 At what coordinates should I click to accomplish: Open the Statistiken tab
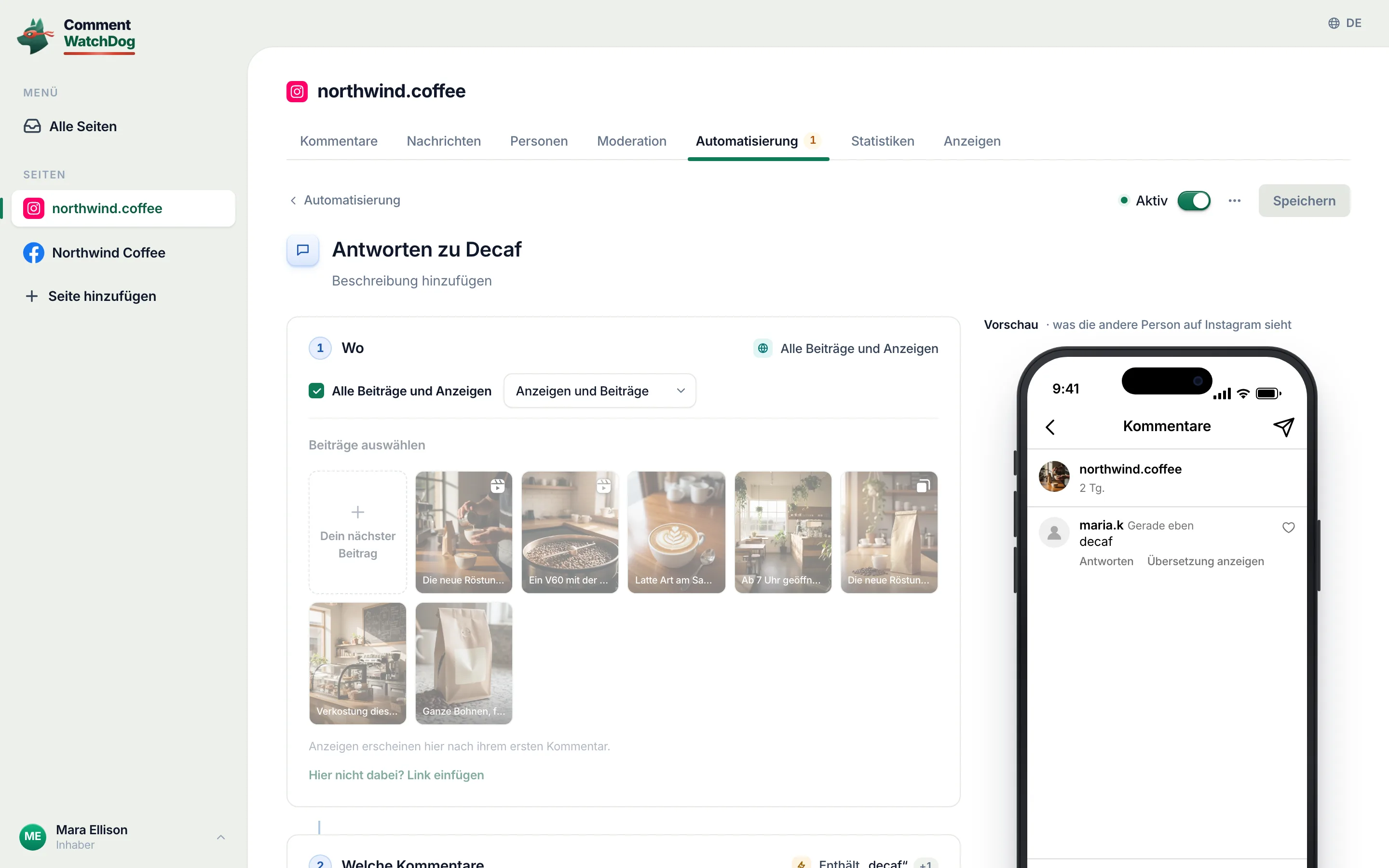pos(882,141)
